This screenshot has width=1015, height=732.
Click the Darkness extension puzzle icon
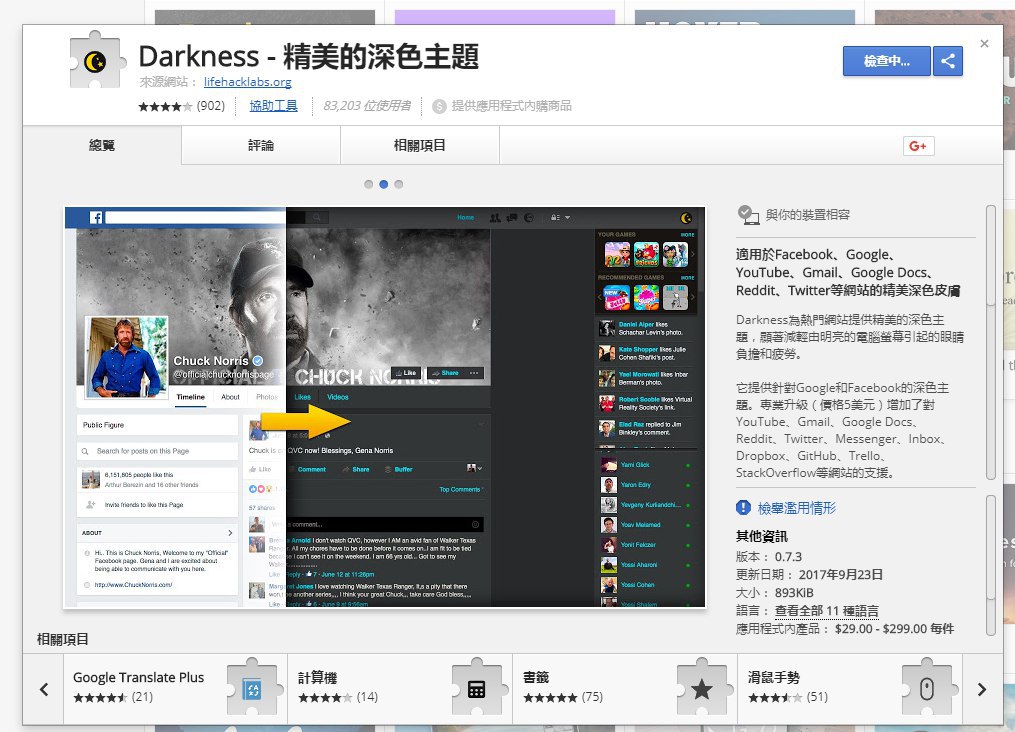pos(95,62)
